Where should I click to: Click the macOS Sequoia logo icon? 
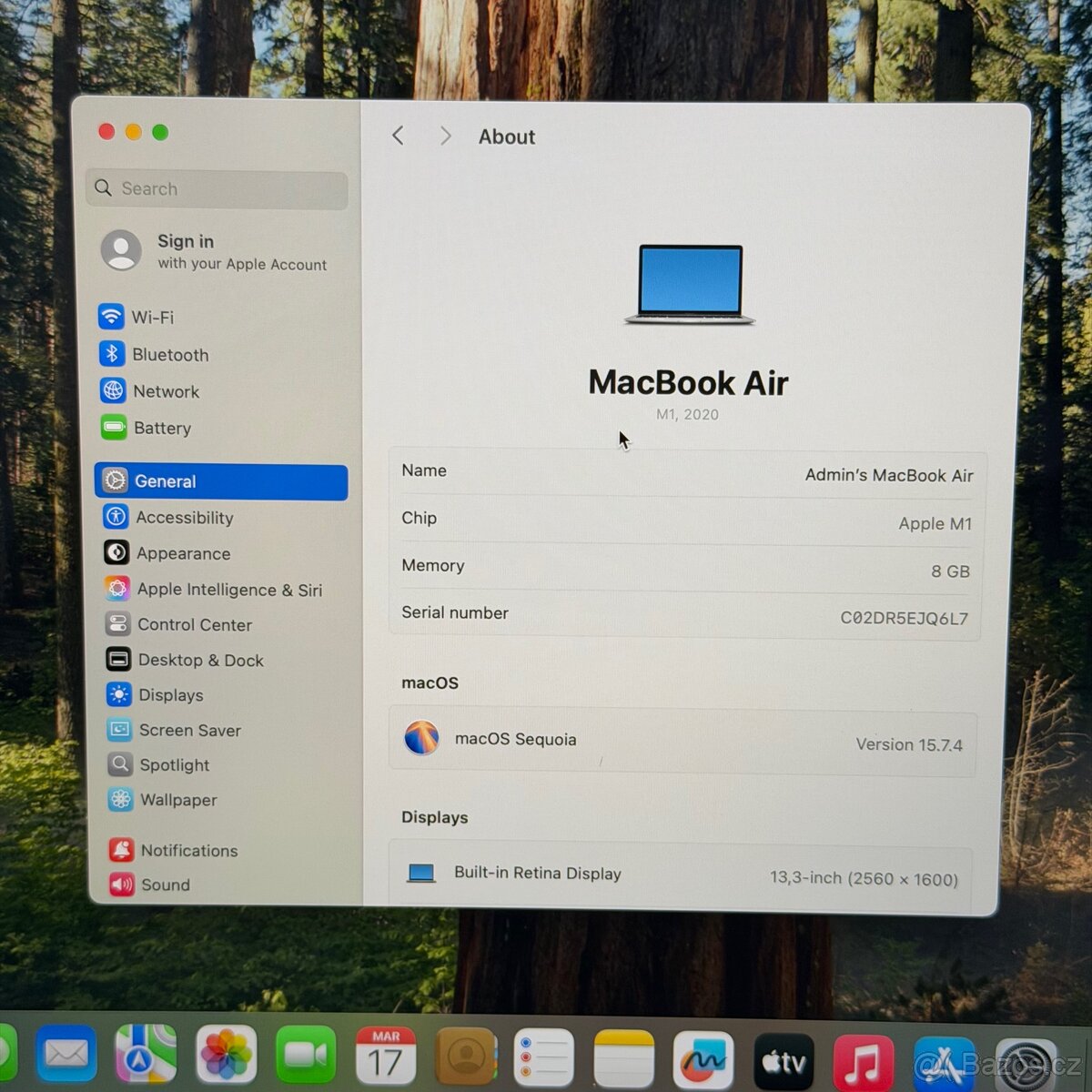421,737
